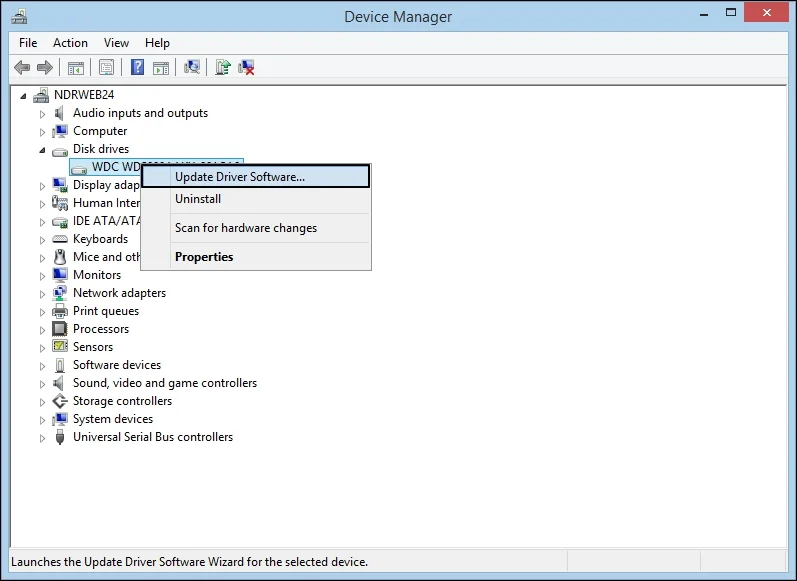The width and height of the screenshot is (797, 581).
Task: Click the Monitors category icon
Action: pyautogui.click(x=59, y=275)
